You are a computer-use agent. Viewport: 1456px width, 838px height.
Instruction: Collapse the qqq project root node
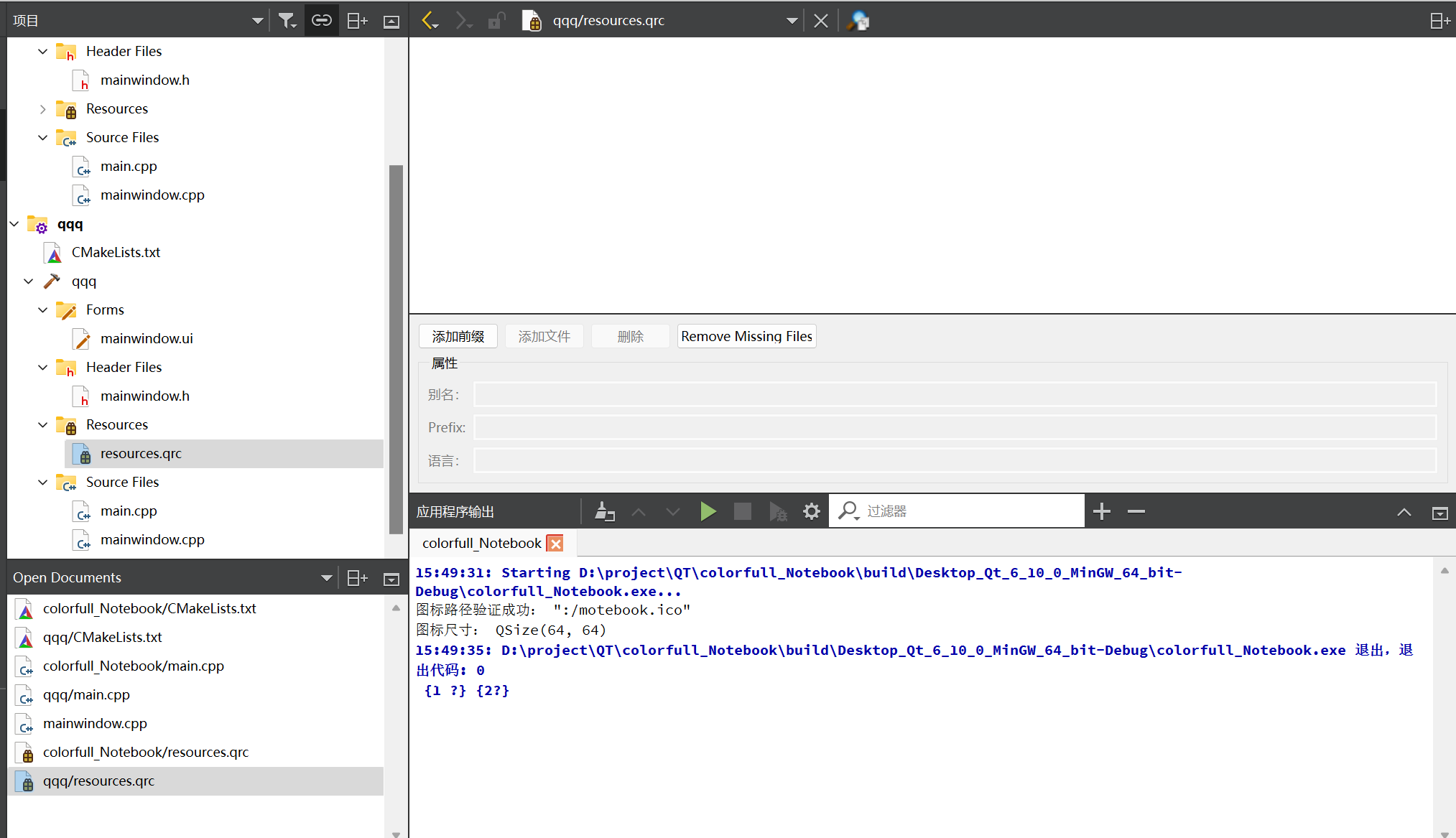pyautogui.click(x=14, y=224)
